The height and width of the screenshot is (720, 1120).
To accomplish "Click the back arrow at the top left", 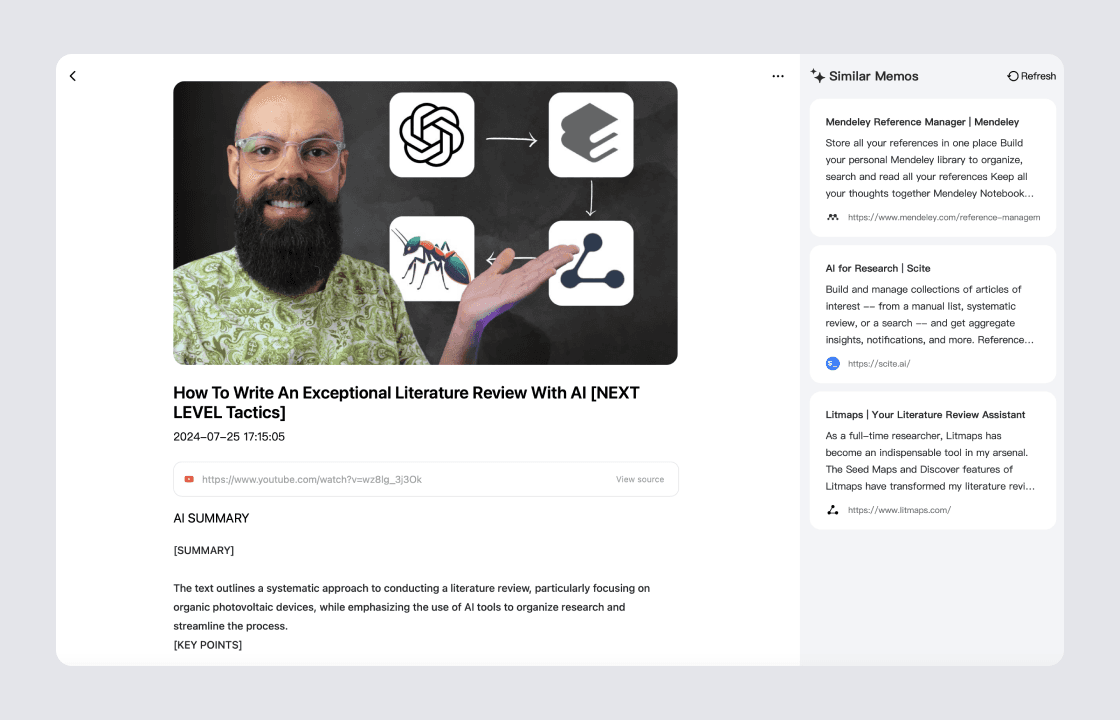I will tap(72, 75).
